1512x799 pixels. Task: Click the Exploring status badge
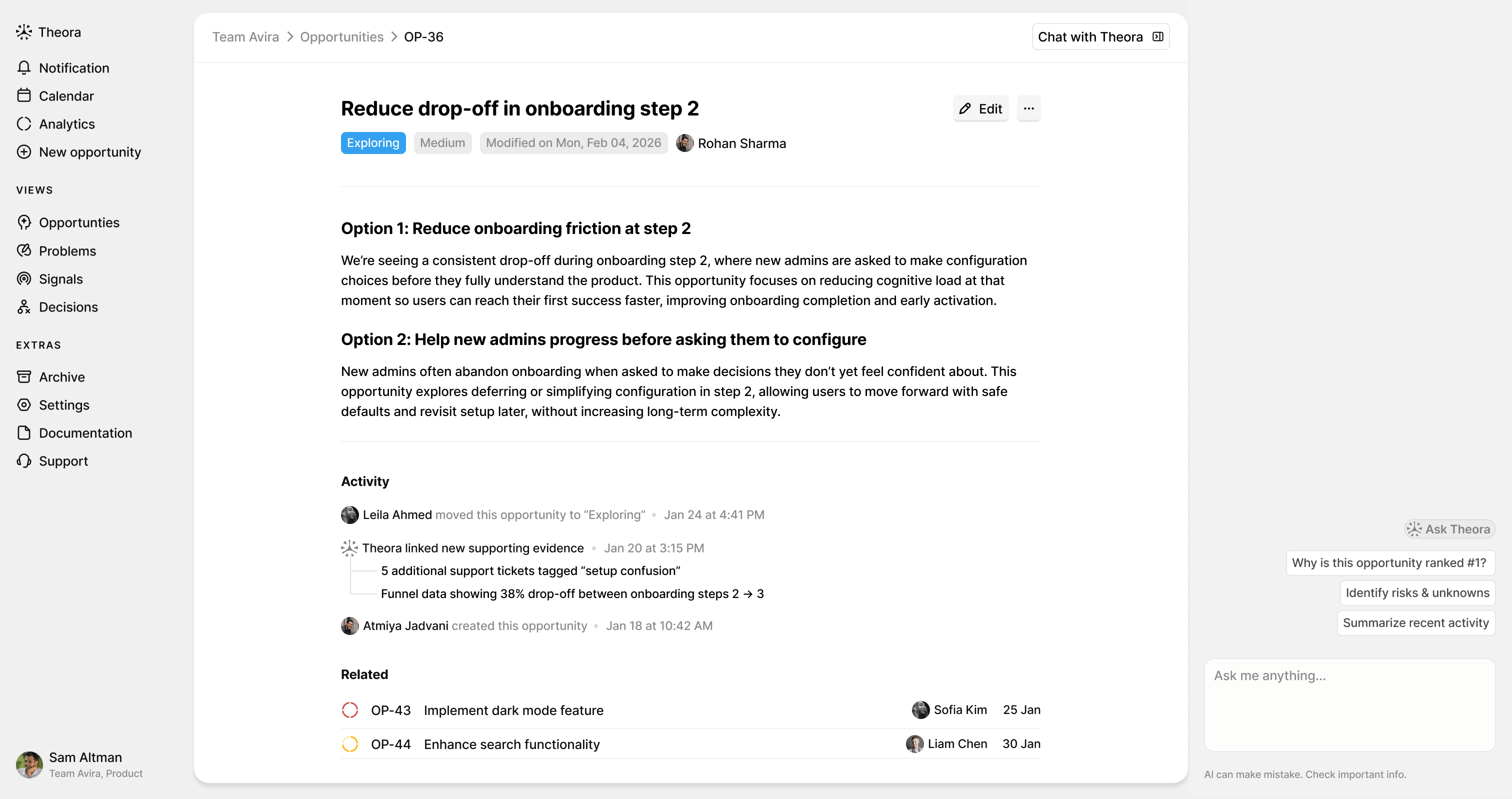(372, 142)
